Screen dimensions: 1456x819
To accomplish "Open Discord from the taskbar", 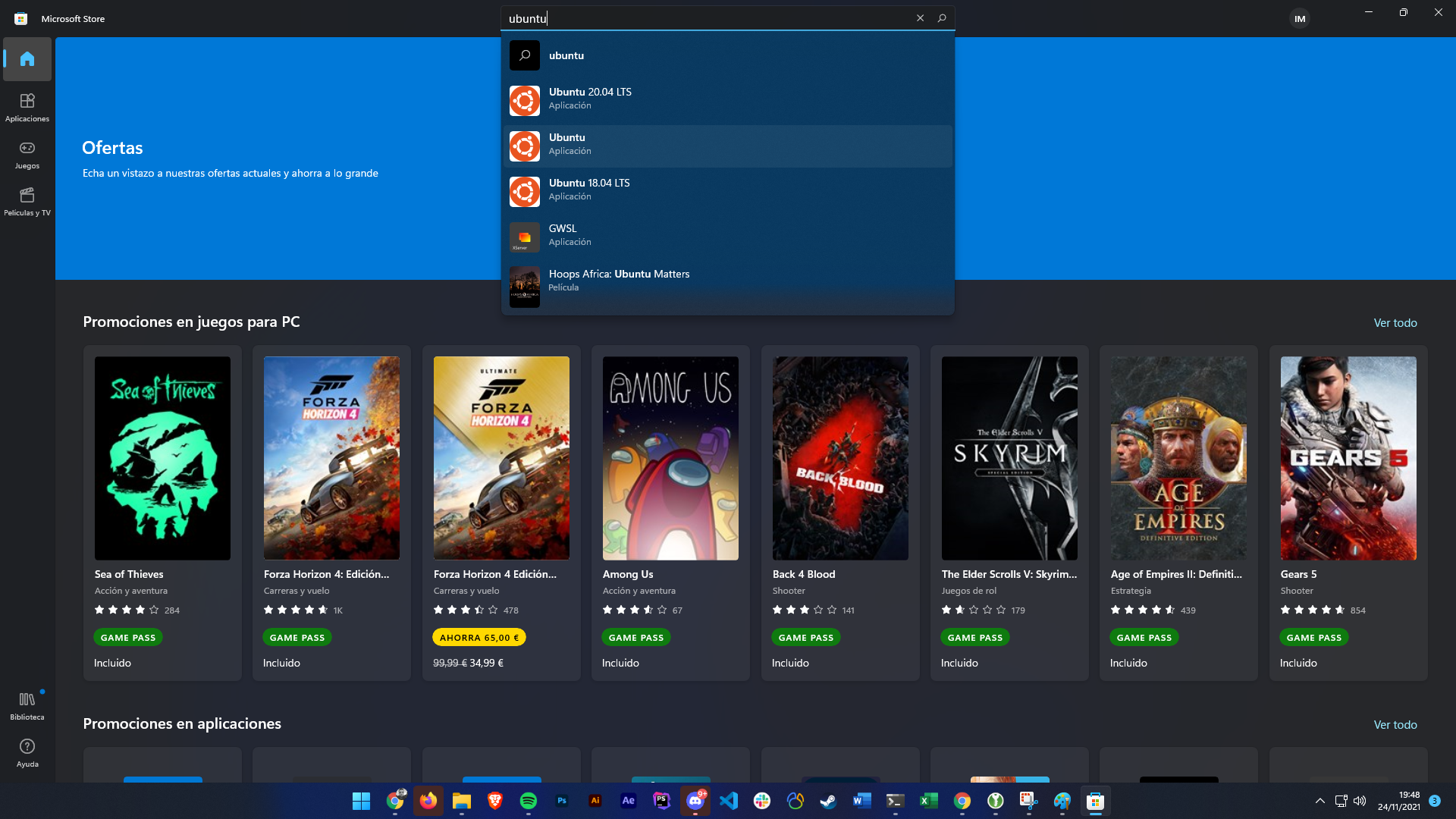I will click(x=695, y=801).
